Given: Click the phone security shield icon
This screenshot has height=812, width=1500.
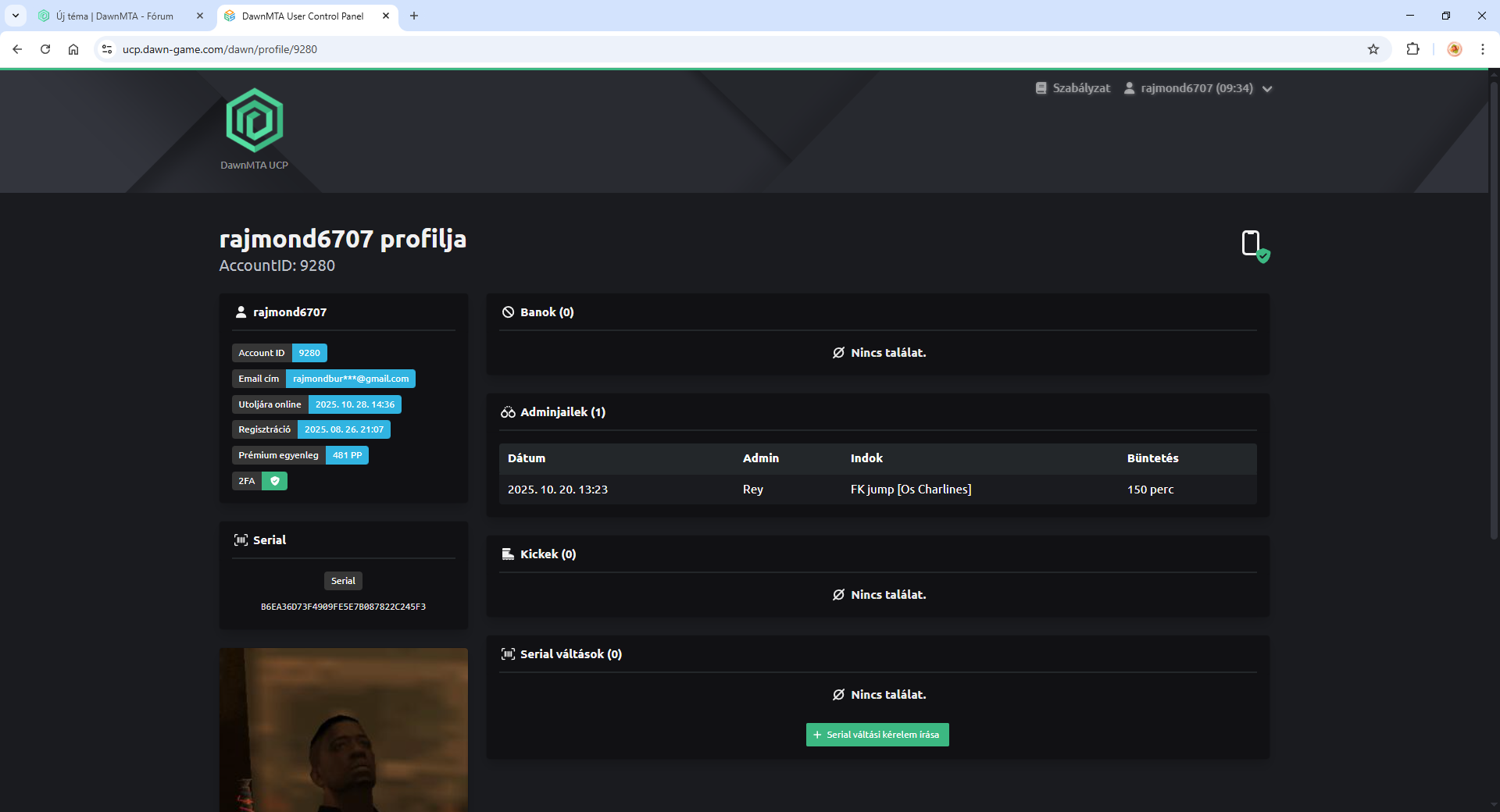Looking at the screenshot, I should pyautogui.click(x=1255, y=246).
